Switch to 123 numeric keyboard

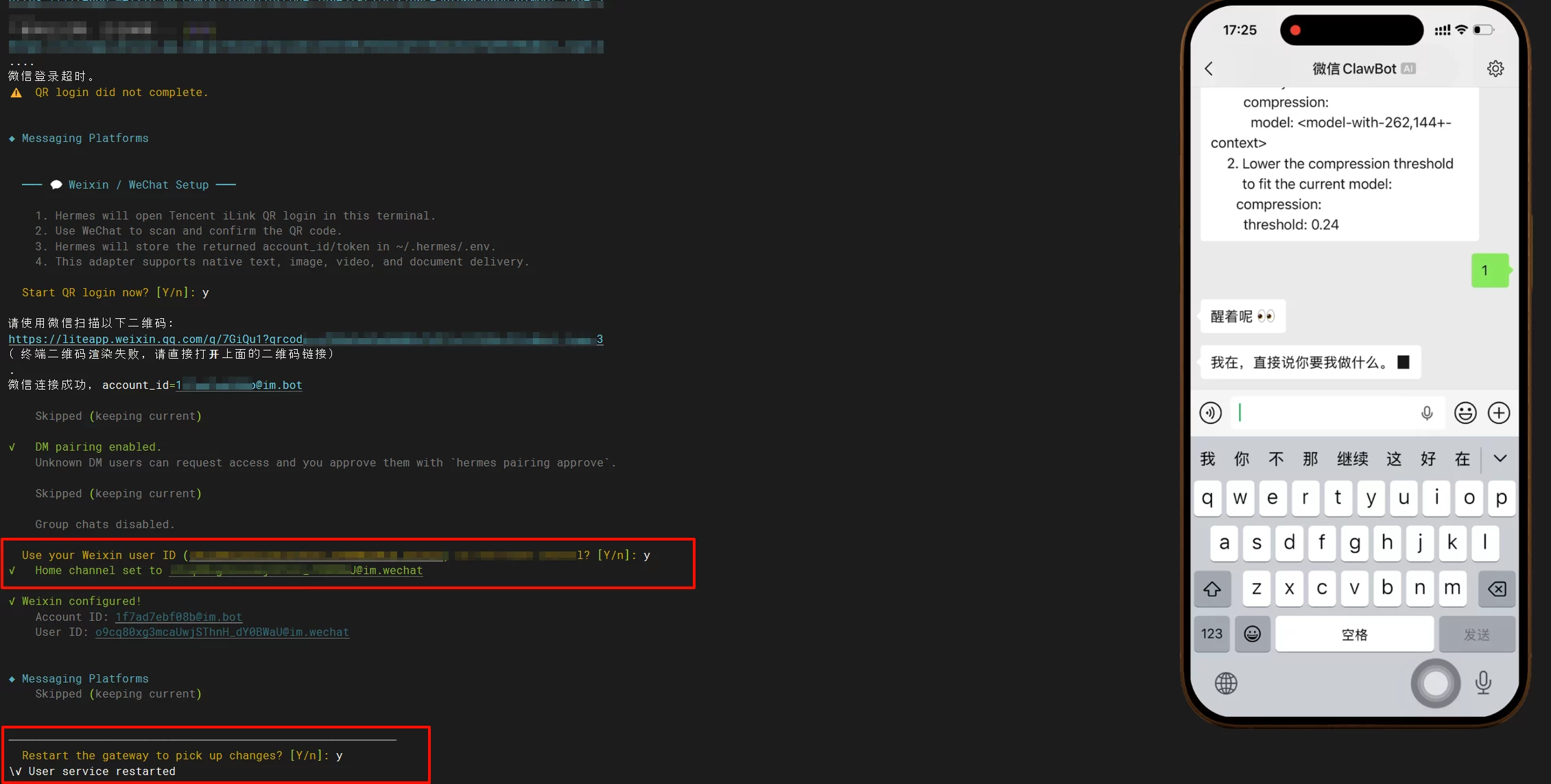pyautogui.click(x=1211, y=634)
